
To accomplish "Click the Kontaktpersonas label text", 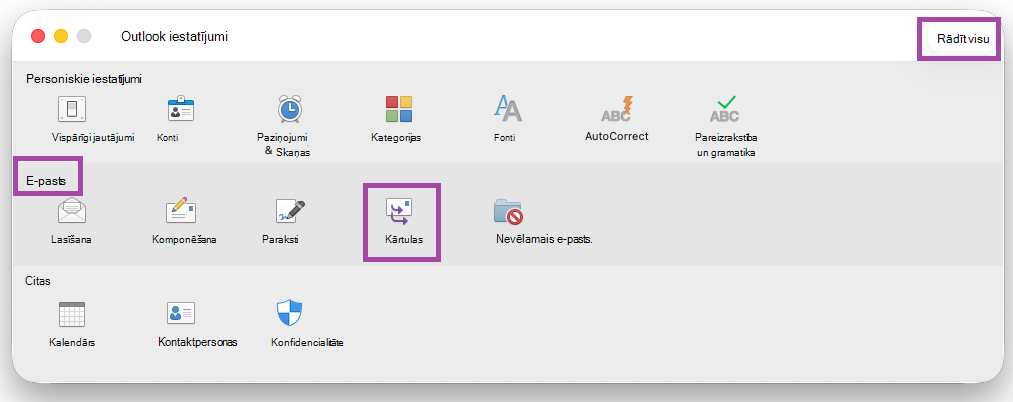I will point(198,342).
